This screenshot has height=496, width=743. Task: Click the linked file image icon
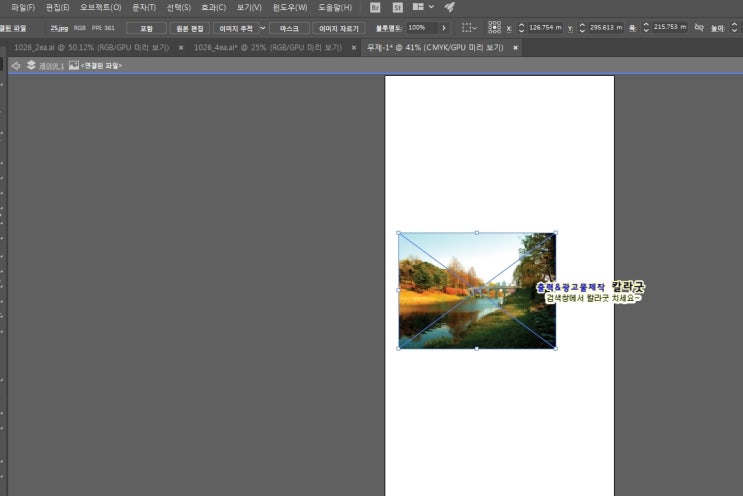(73, 65)
